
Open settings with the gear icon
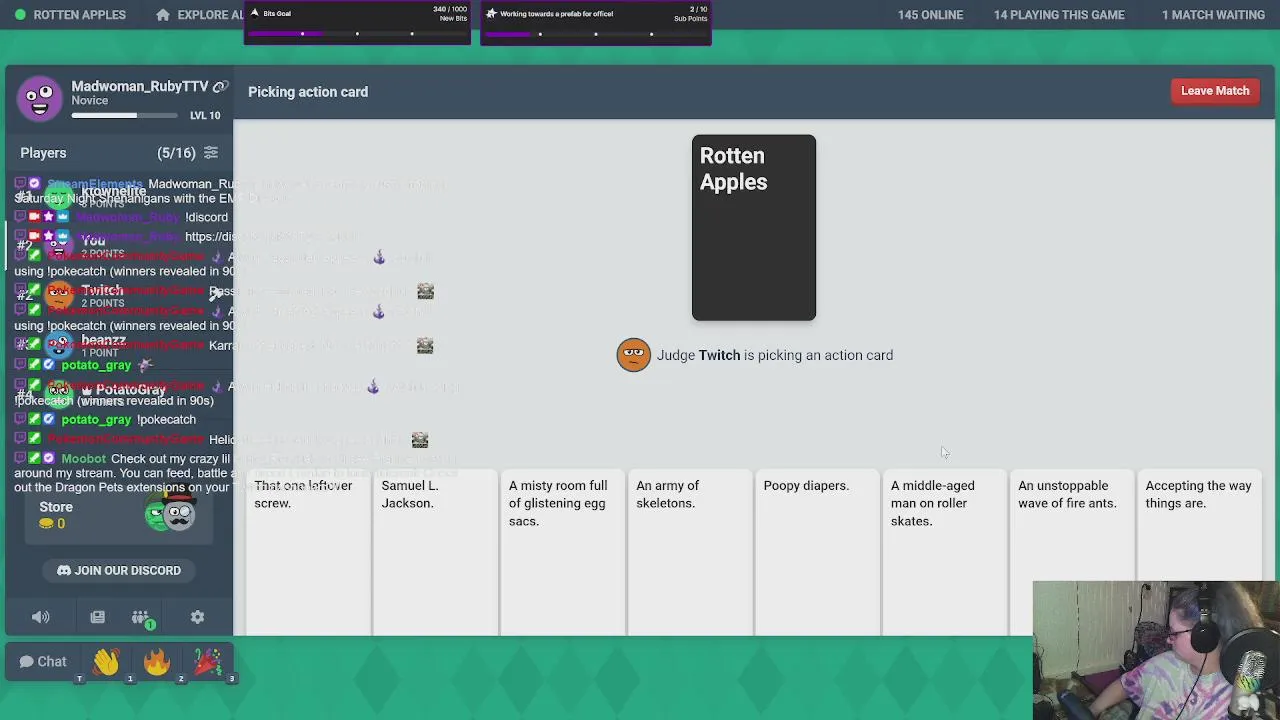coord(197,617)
